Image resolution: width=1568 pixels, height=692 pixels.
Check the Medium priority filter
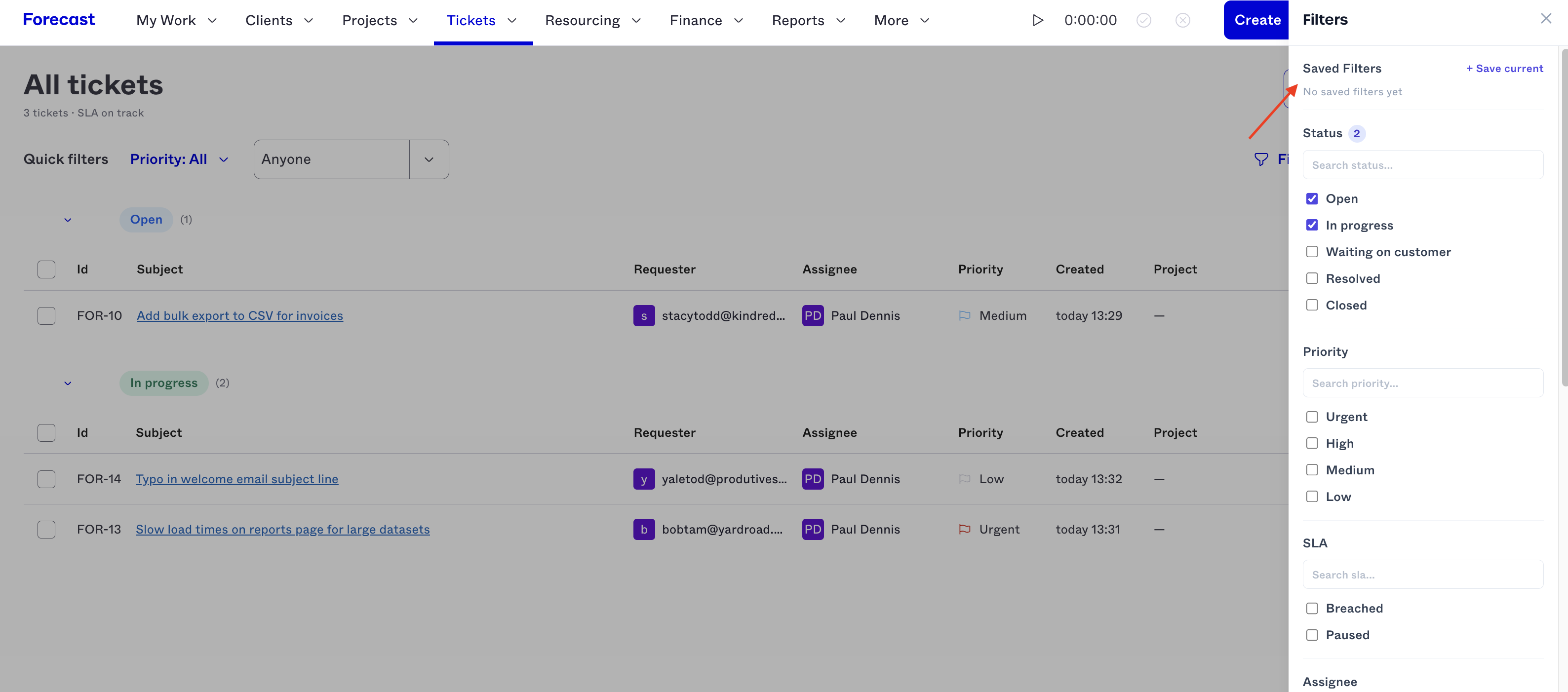pos(1312,470)
